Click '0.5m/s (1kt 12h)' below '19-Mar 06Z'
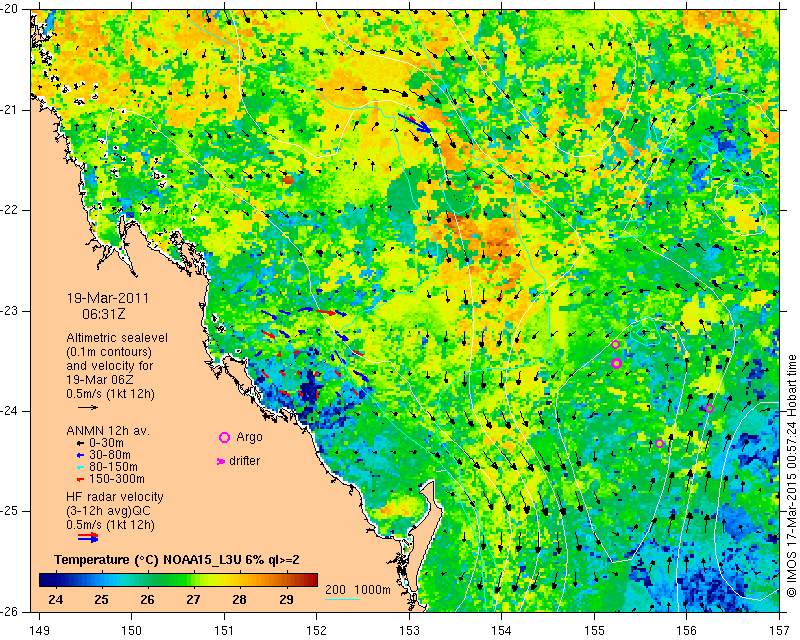 tap(110, 394)
